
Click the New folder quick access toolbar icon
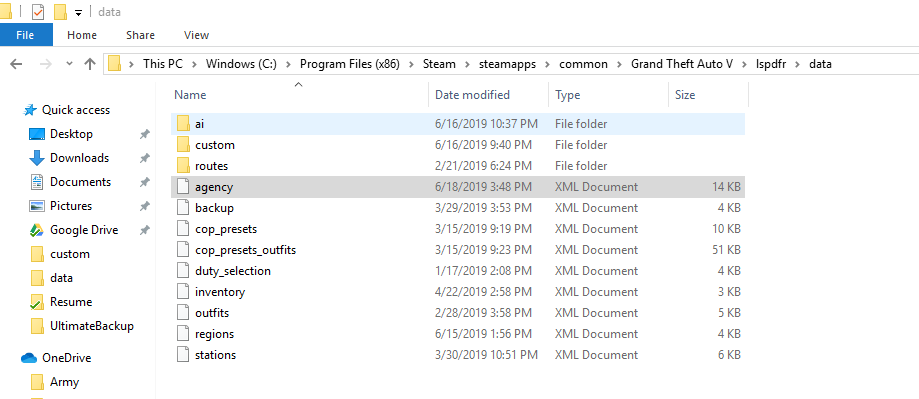[x=60, y=11]
